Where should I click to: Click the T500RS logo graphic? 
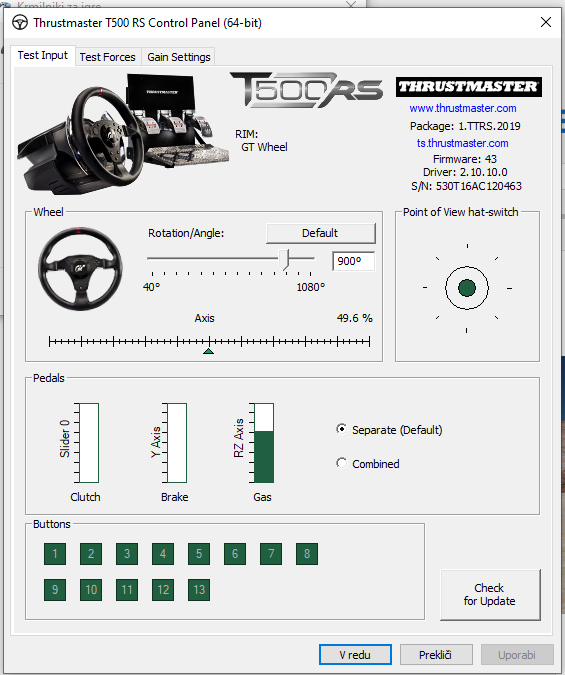point(307,90)
